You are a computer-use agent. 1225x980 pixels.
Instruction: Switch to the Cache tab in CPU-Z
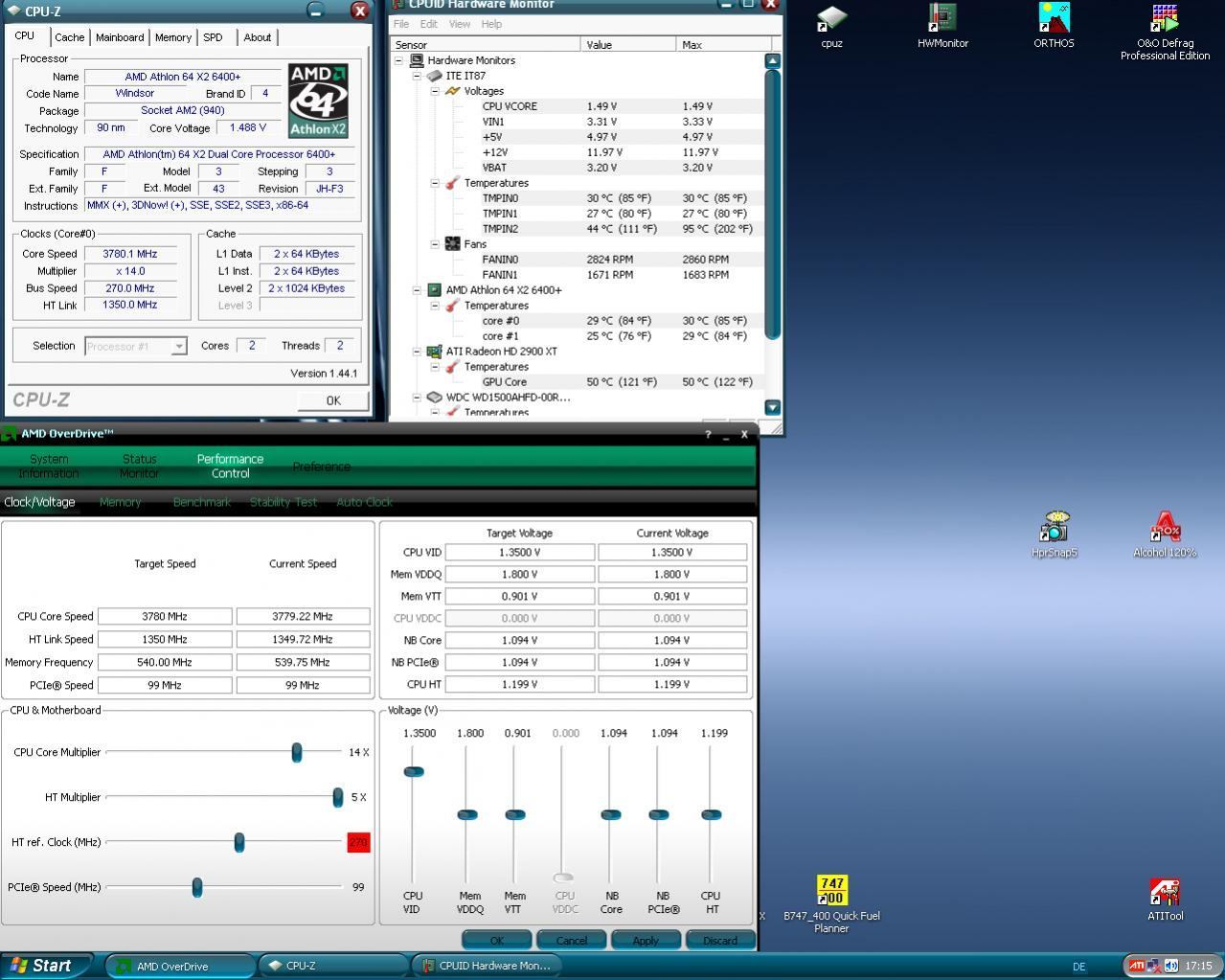coord(69,37)
